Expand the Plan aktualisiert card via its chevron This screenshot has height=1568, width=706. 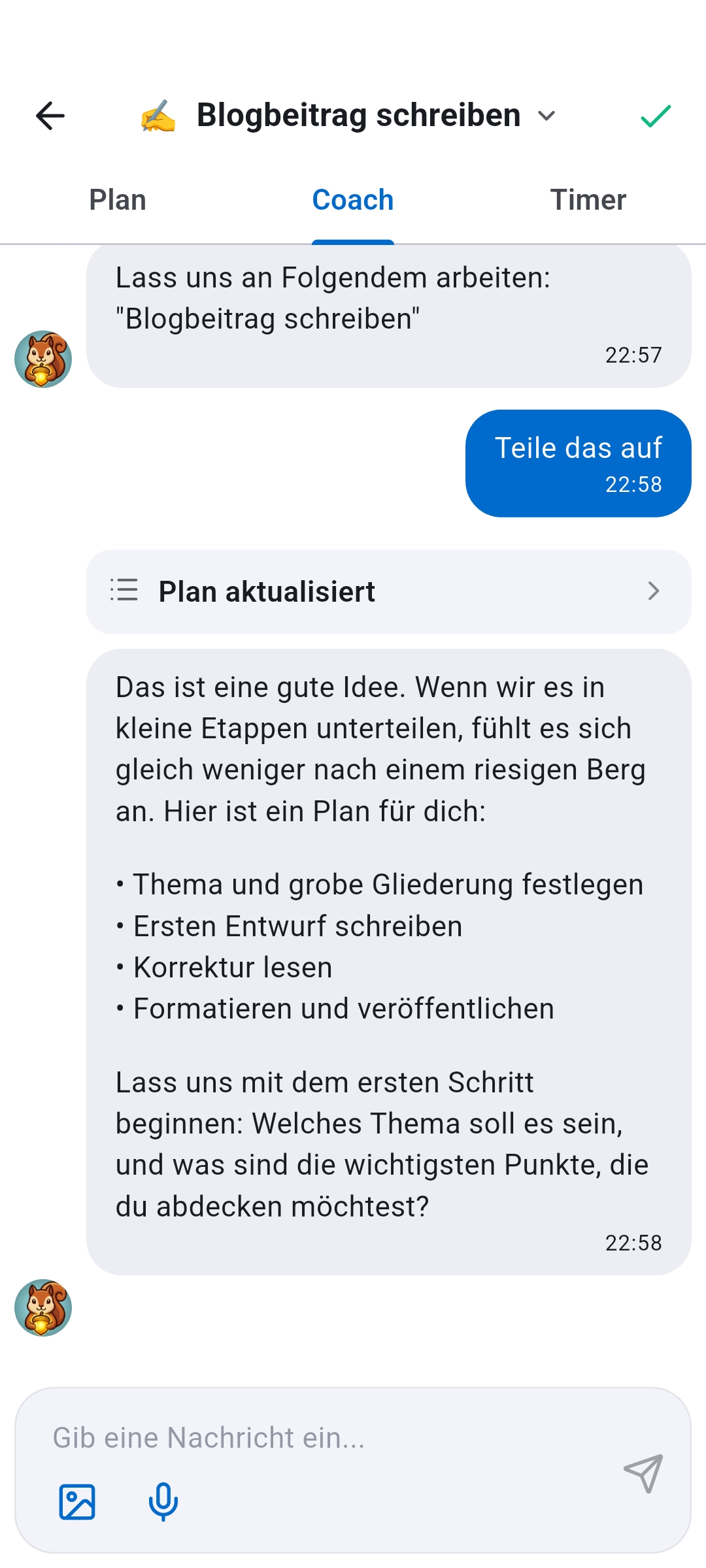click(654, 592)
